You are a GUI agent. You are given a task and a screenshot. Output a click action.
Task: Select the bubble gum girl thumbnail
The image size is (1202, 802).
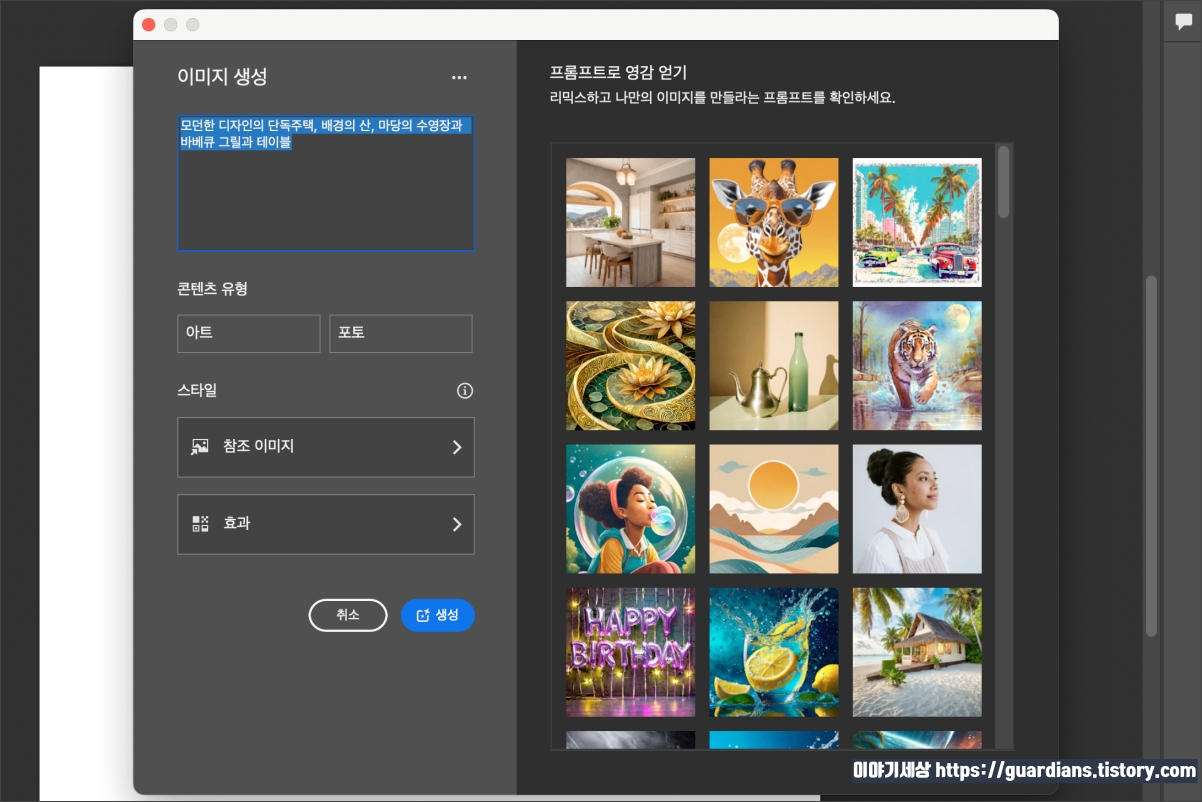click(631, 509)
